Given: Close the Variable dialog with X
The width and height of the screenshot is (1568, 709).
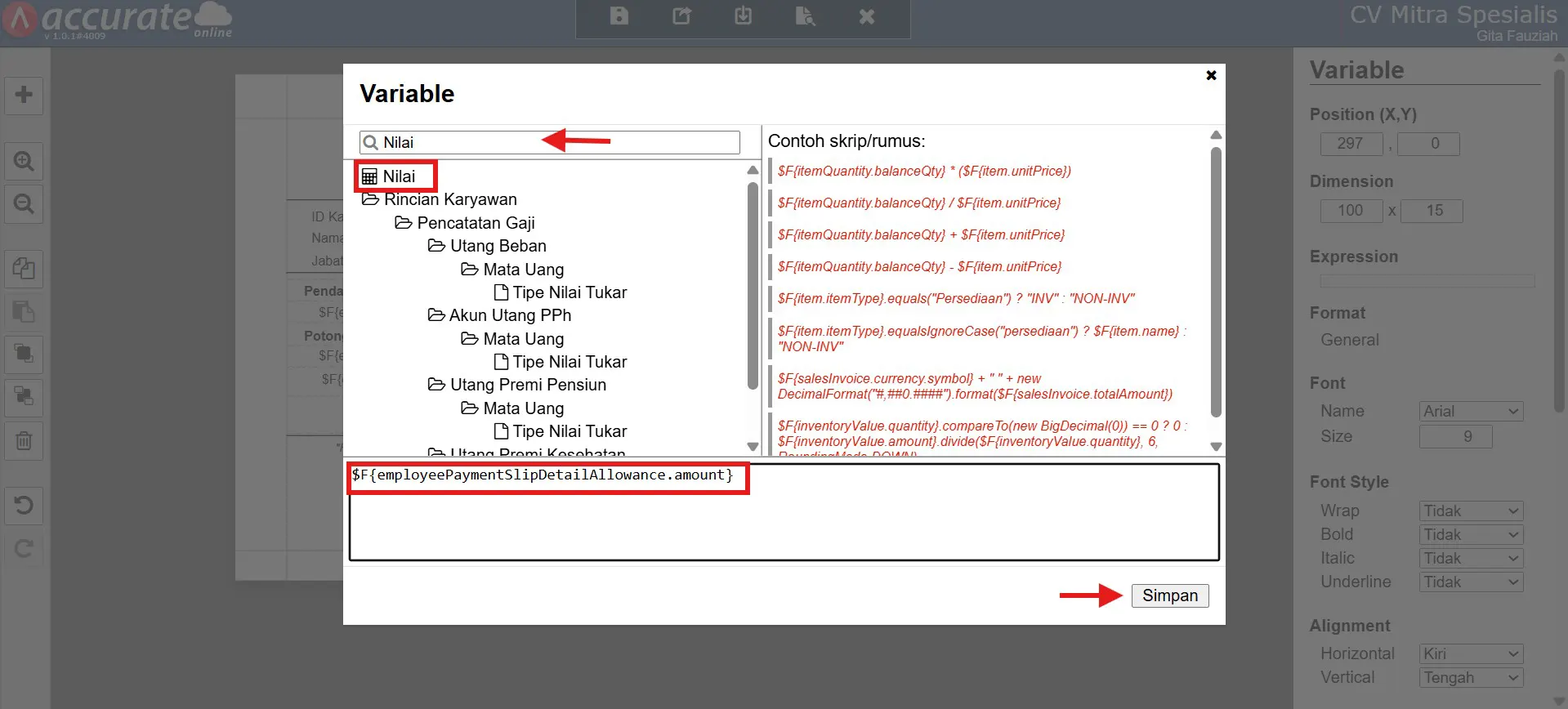Looking at the screenshot, I should (1211, 75).
